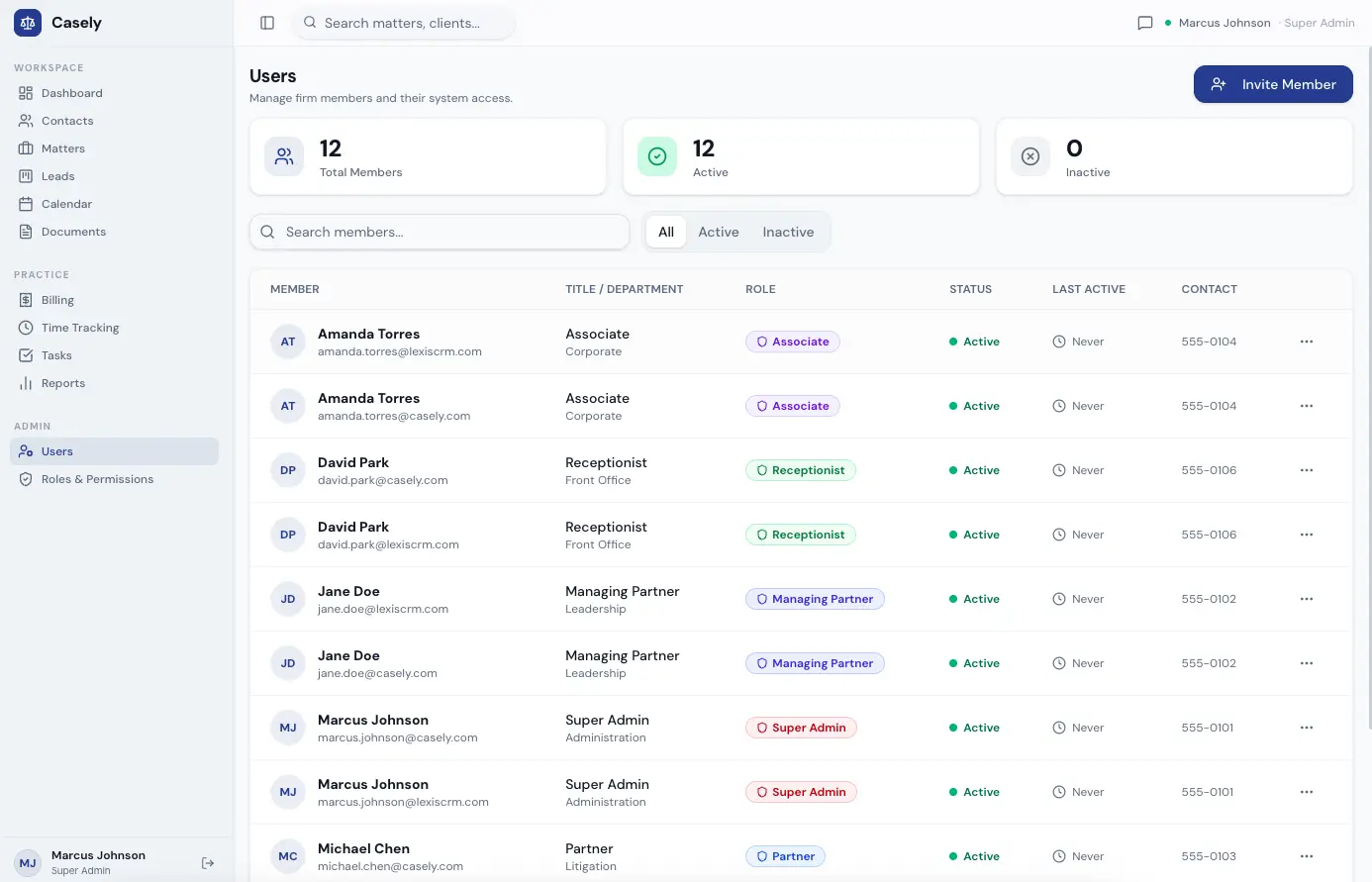Click Active status for jane.doe@casely.com

tap(974, 663)
